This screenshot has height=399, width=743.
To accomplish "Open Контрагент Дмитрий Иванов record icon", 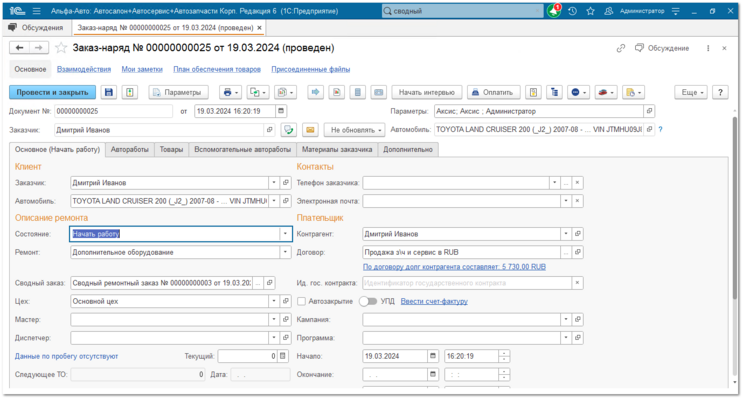I will [577, 234].
